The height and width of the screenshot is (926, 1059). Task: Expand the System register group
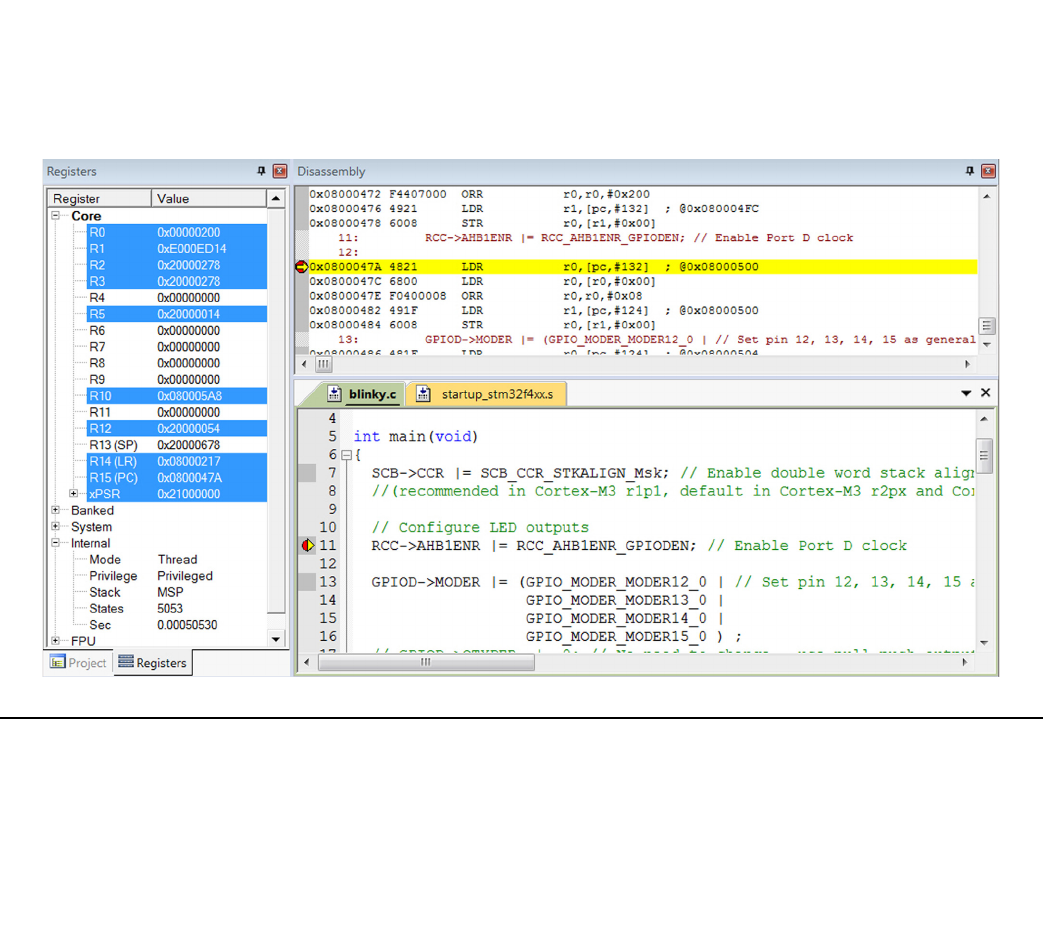point(55,526)
